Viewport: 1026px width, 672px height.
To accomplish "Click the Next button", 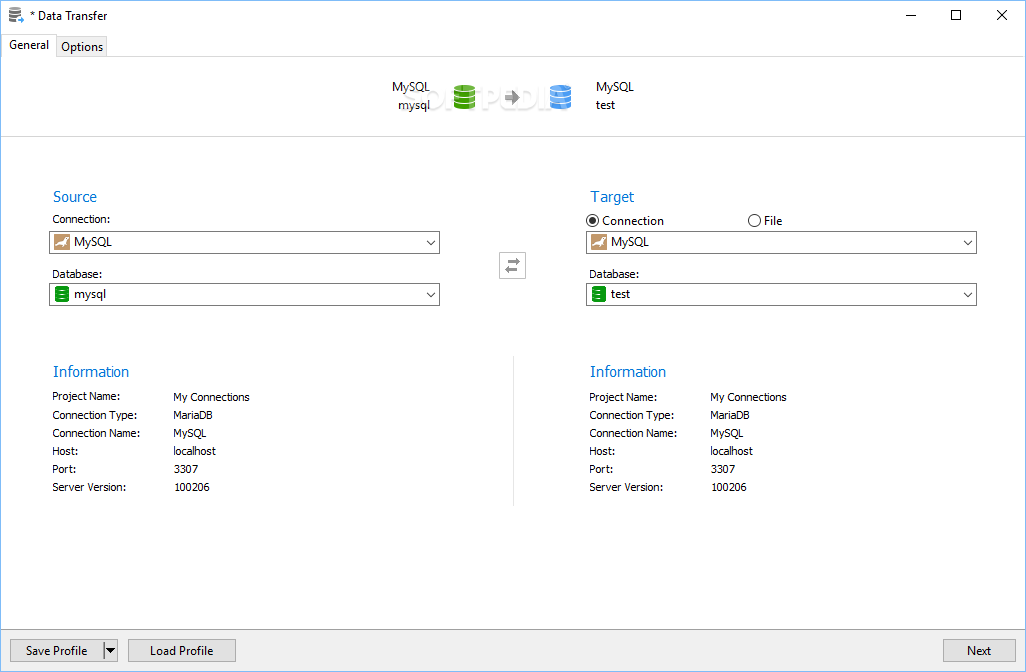I will (x=979, y=650).
